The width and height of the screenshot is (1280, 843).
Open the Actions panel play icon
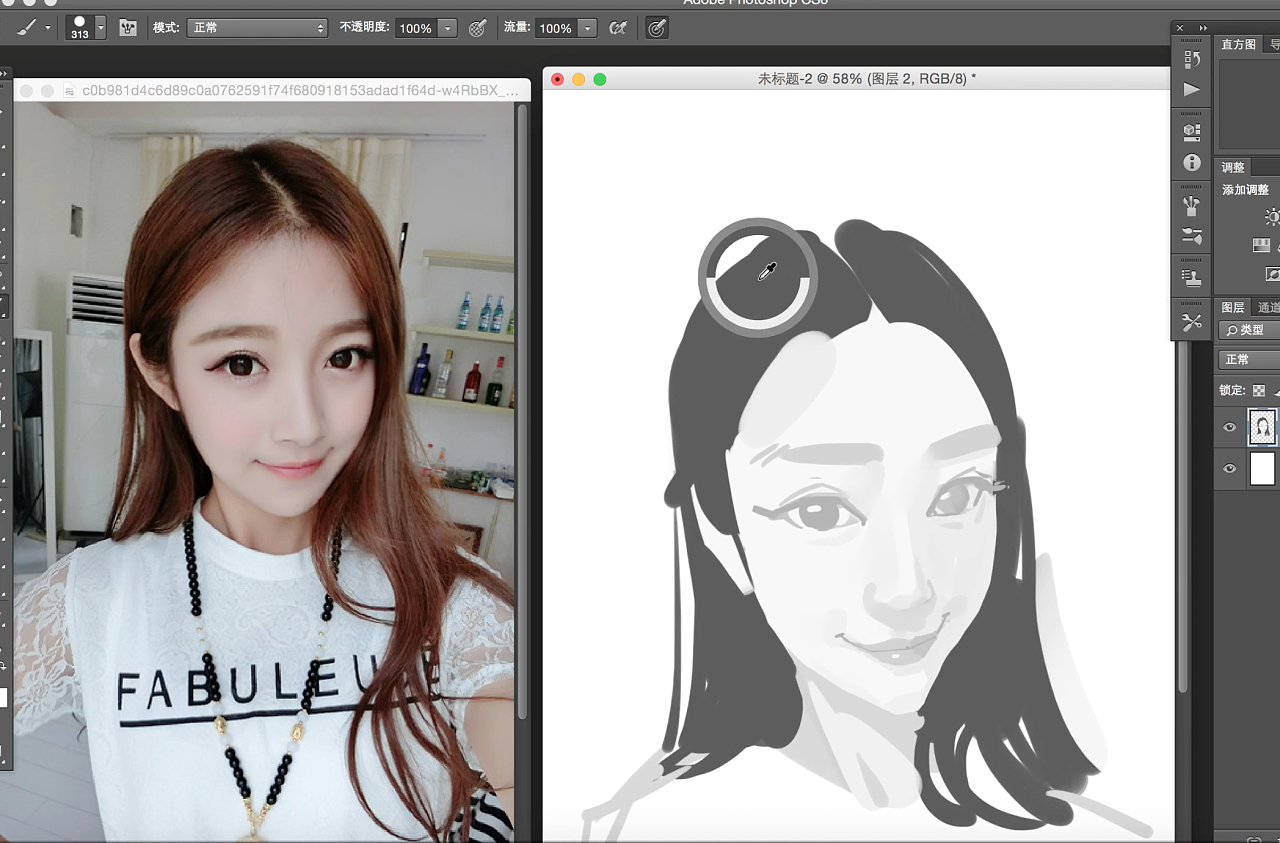[x=1191, y=89]
